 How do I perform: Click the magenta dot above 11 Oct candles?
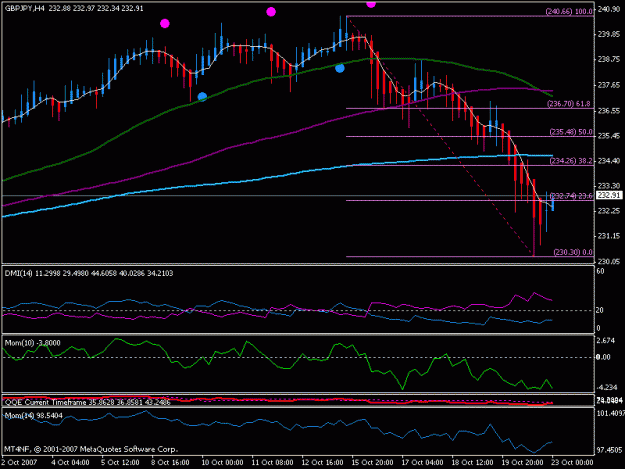pos(271,12)
